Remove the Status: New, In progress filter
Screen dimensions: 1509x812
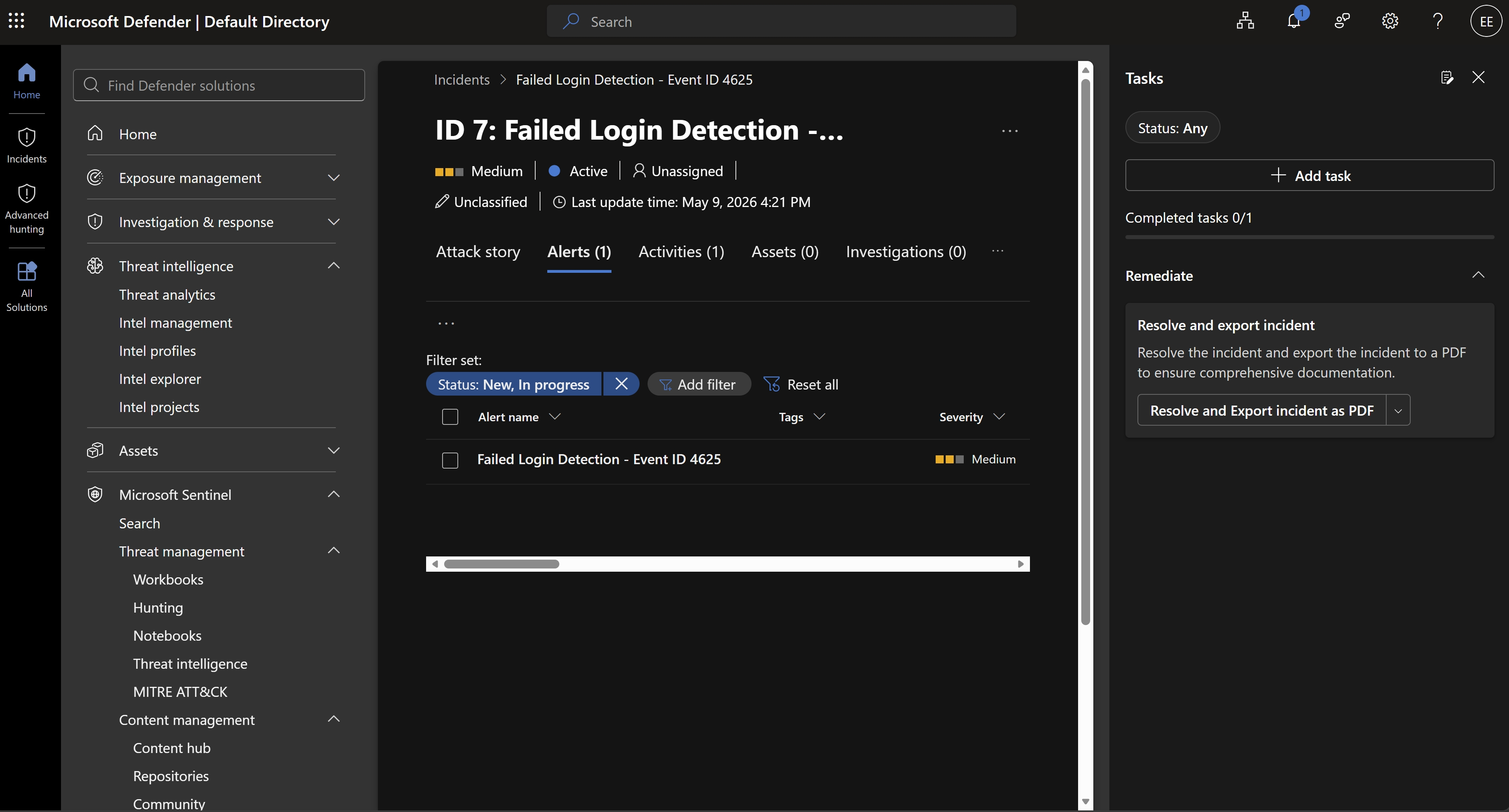pyautogui.click(x=621, y=384)
